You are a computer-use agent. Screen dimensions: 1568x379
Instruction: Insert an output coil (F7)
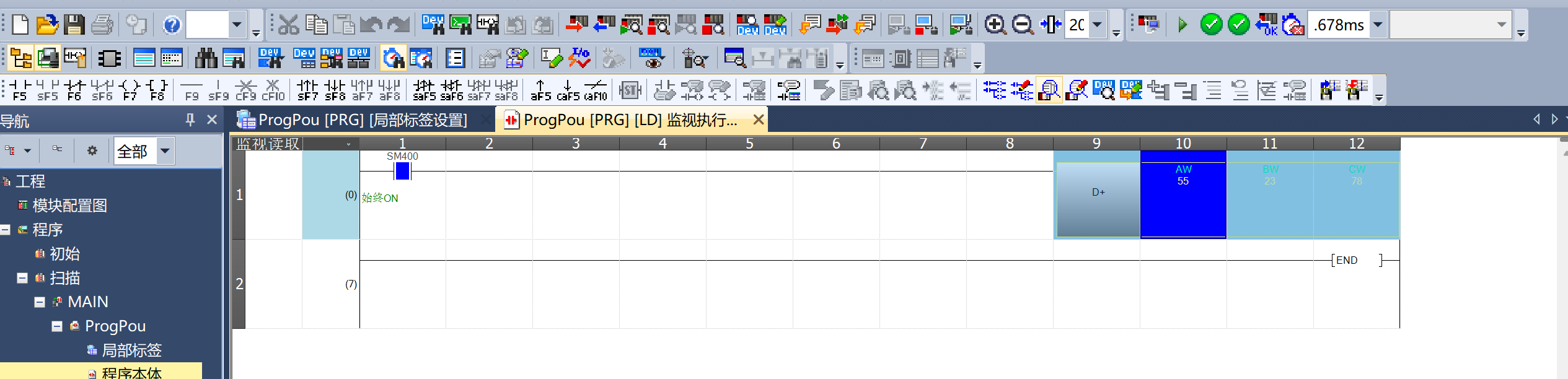130,90
